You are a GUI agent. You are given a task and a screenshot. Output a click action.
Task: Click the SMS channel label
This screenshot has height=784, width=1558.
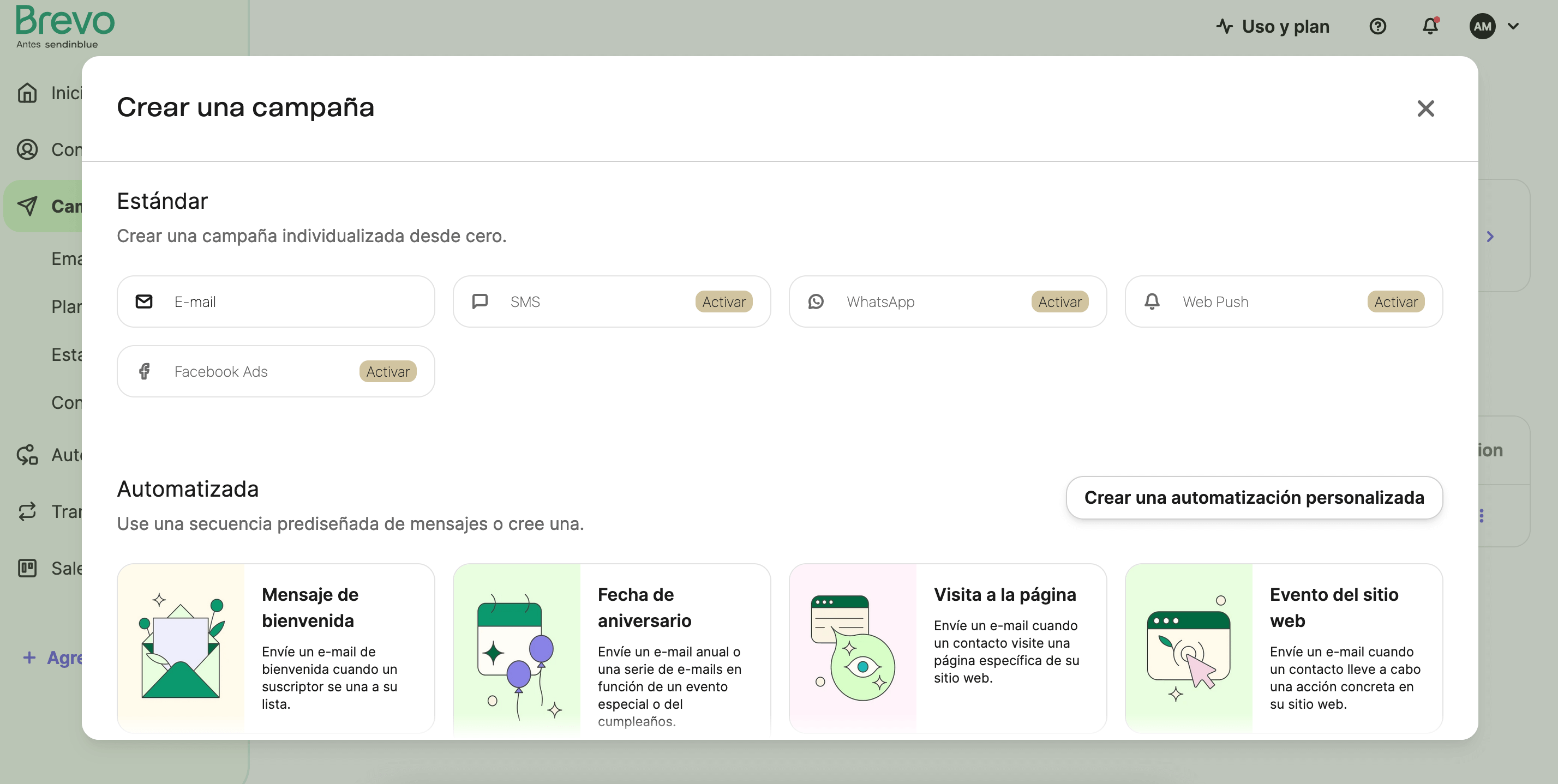(525, 301)
